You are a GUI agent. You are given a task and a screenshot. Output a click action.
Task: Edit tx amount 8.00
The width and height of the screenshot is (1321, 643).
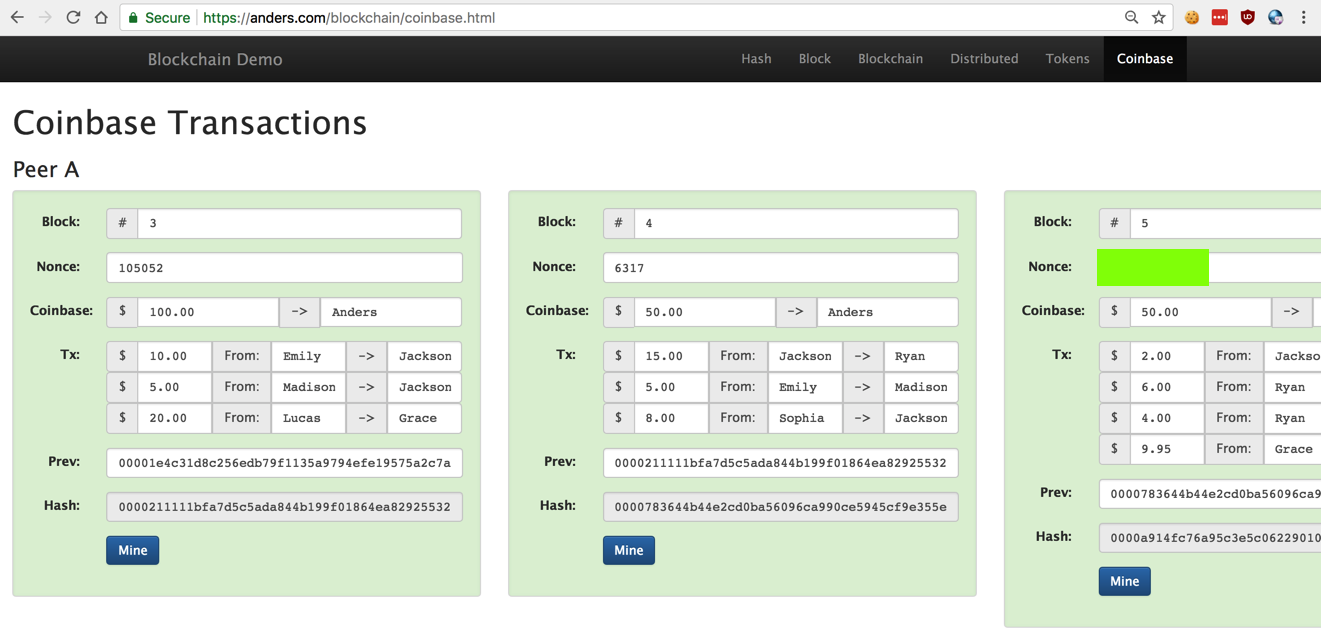click(671, 418)
